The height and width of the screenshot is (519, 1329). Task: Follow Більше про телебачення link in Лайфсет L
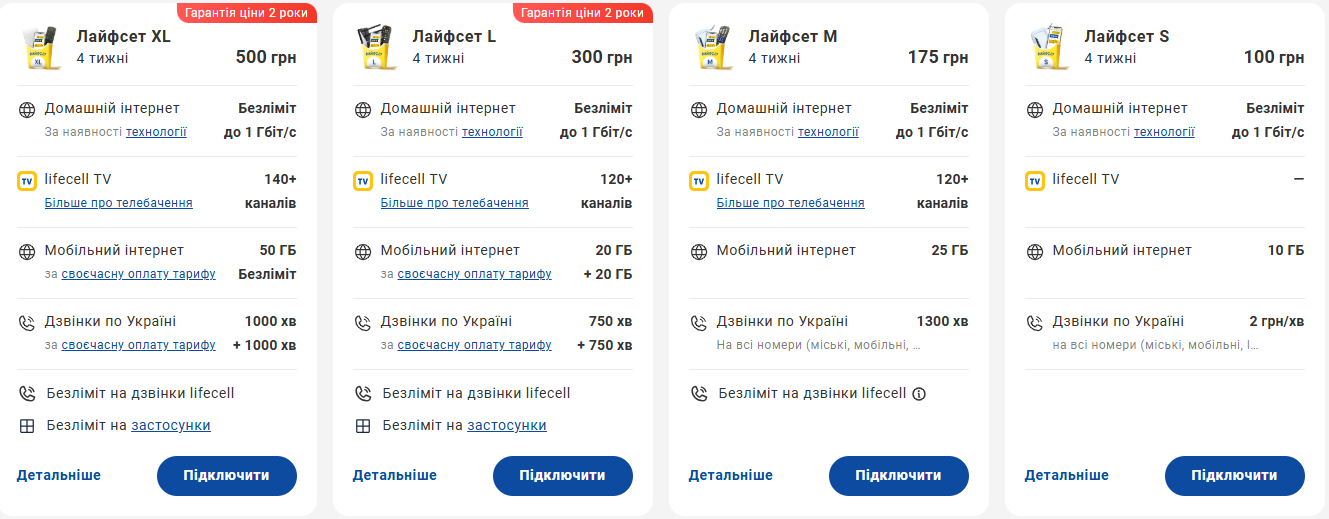[x=454, y=203]
